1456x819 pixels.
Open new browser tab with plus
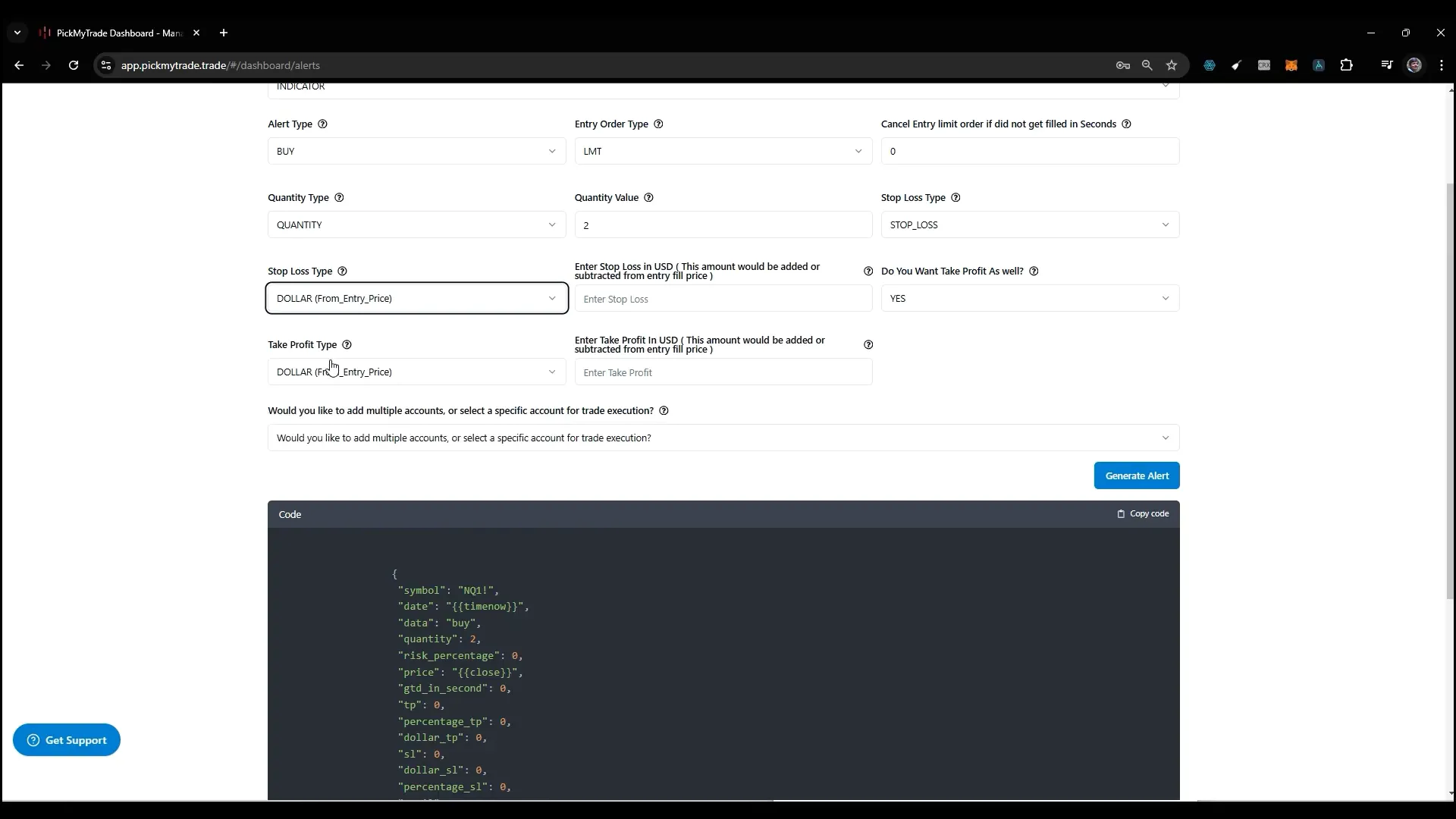(x=224, y=33)
